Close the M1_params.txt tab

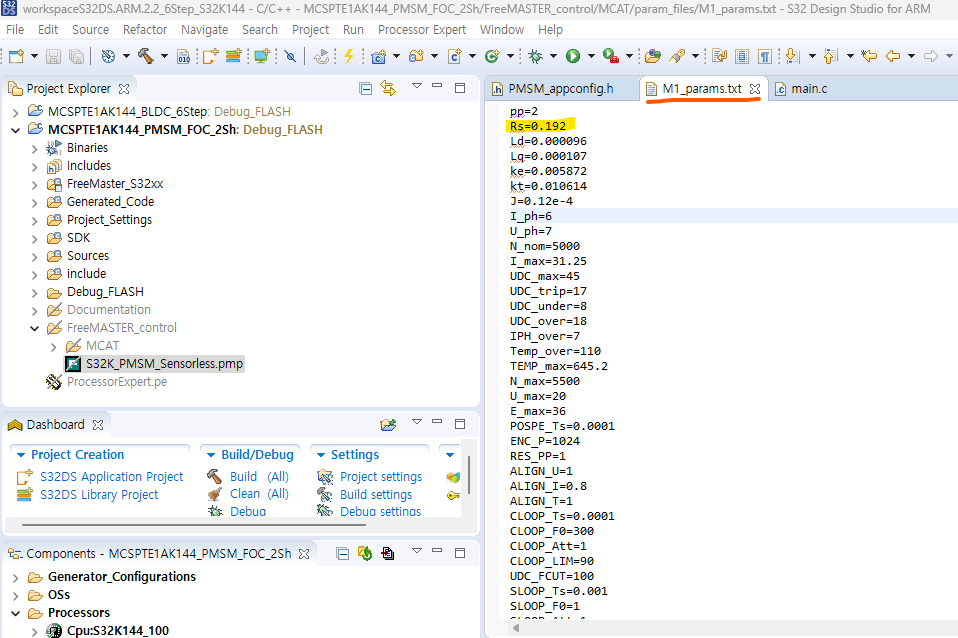point(755,89)
